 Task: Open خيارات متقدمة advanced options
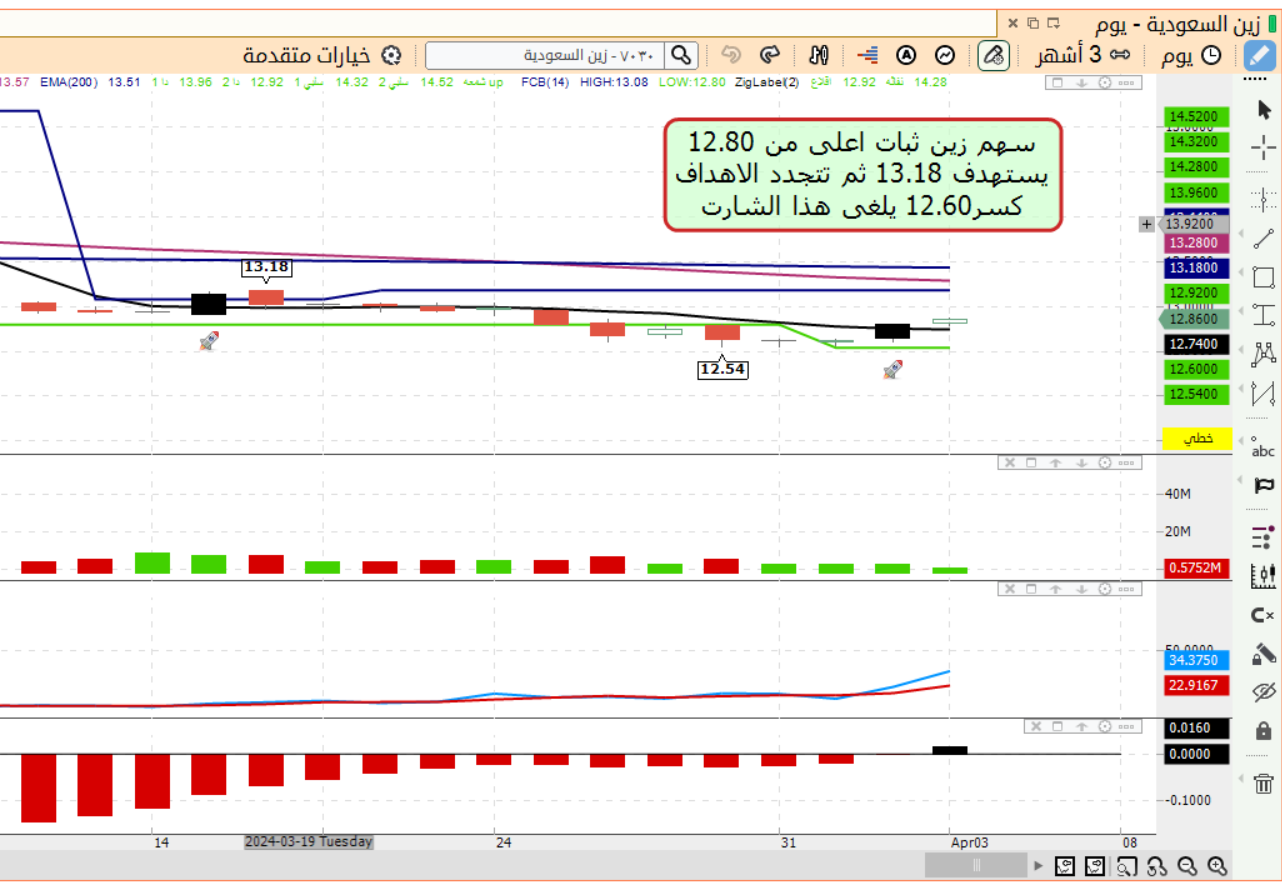click(308, 55)
